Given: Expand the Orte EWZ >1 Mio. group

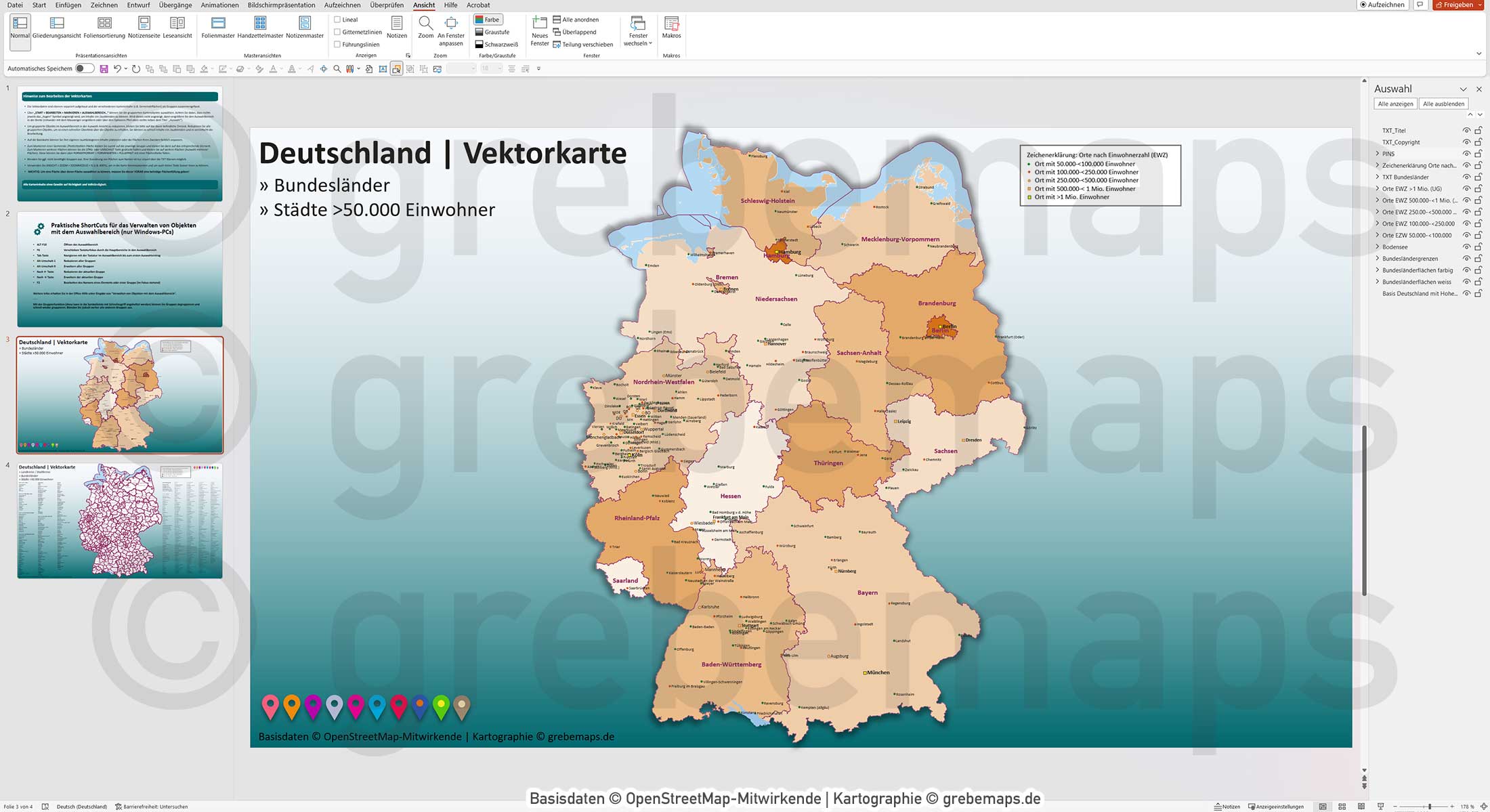Looking at the screenshot, I should click(x=1377, y=188).
